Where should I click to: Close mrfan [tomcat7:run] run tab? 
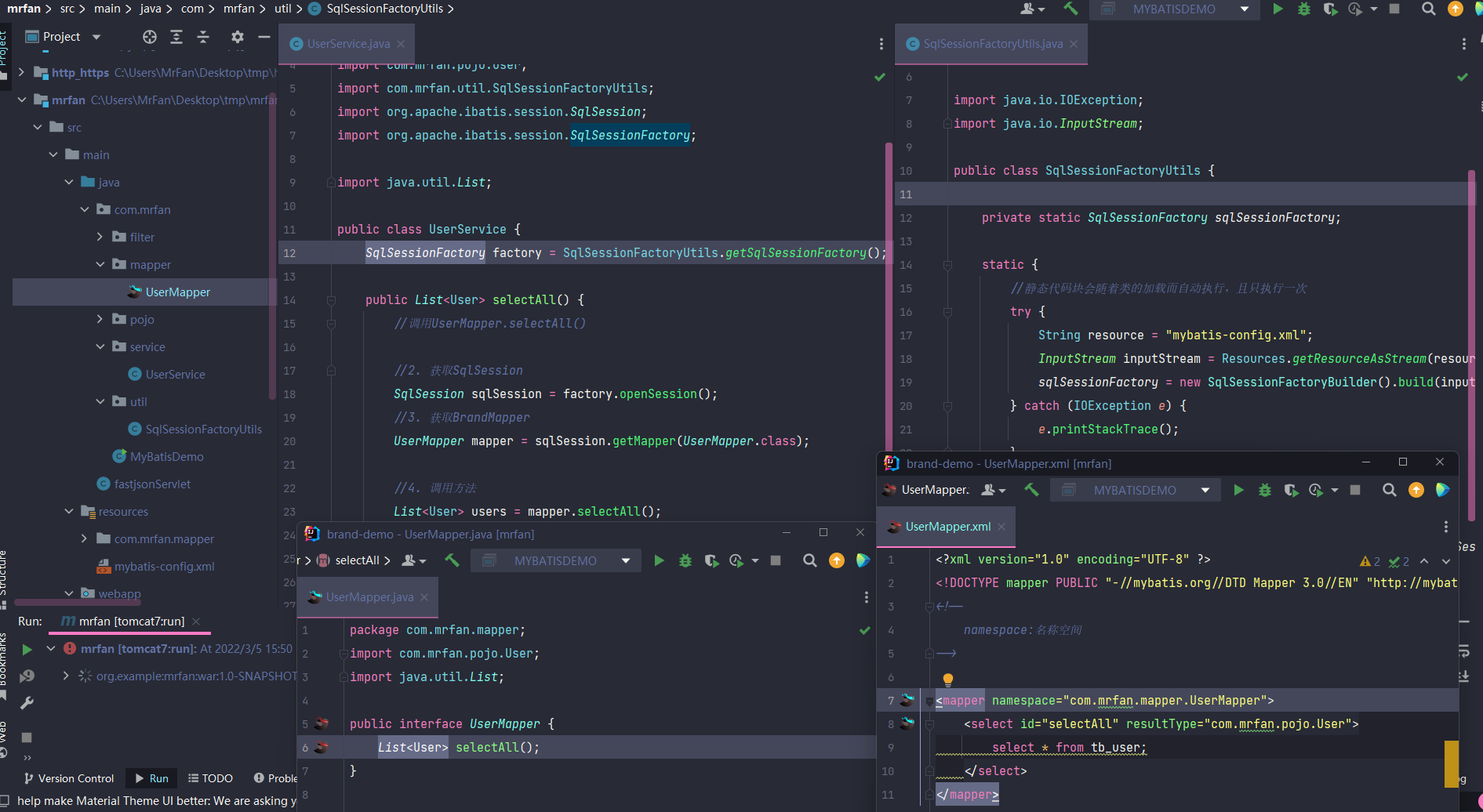(x=196, y=622)
